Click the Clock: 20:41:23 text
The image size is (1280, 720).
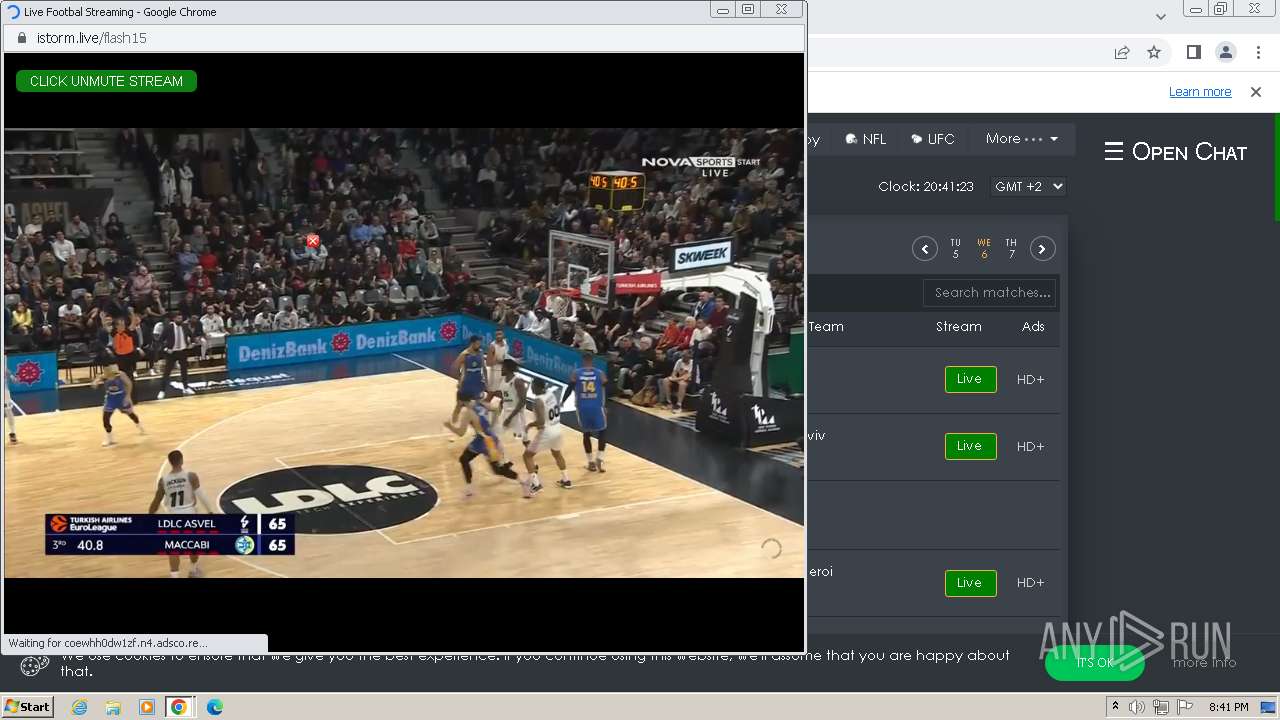point(926,187)
